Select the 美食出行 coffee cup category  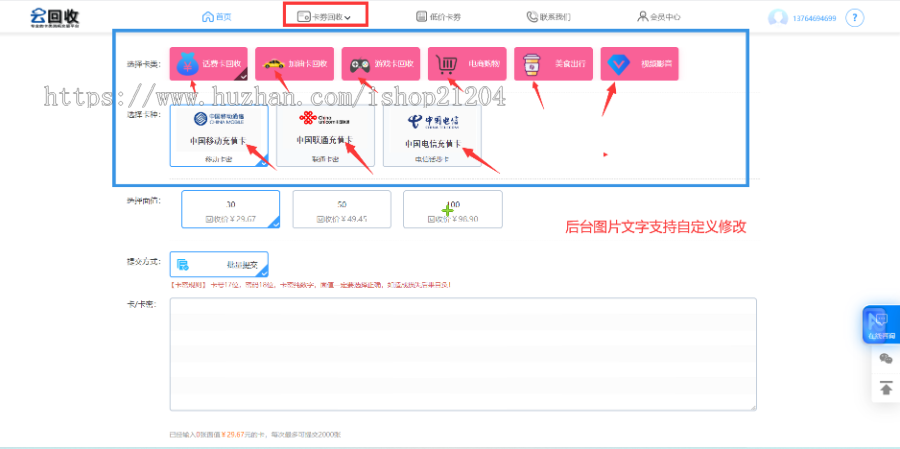tap(553, 64)
